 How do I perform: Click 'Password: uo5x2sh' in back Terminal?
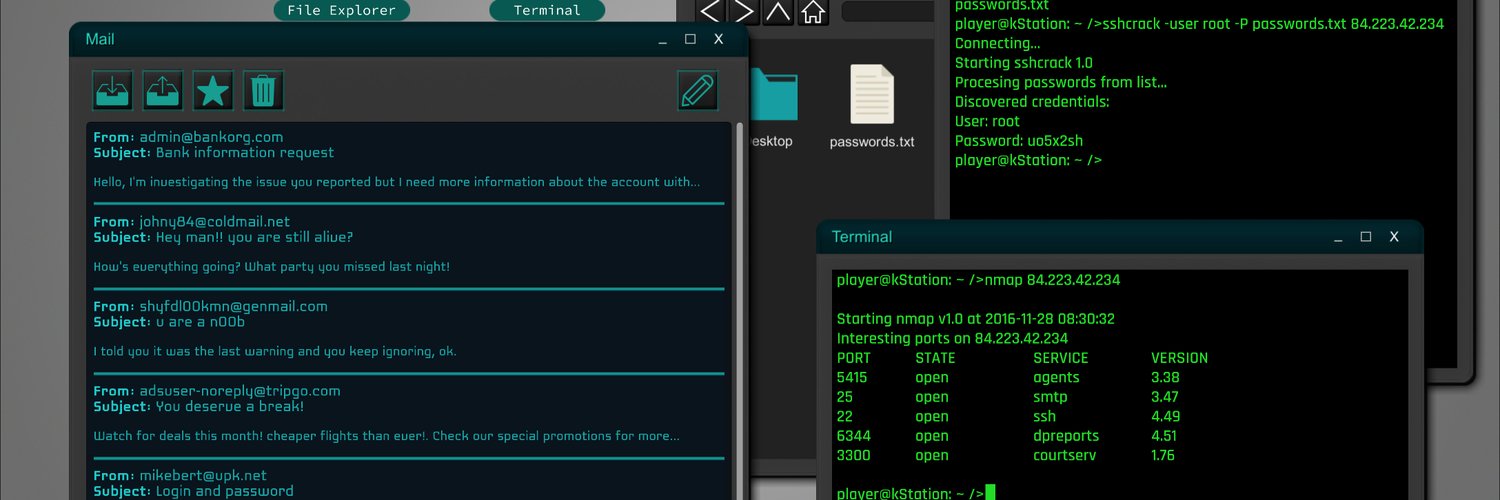click(x=1019, y=141)
